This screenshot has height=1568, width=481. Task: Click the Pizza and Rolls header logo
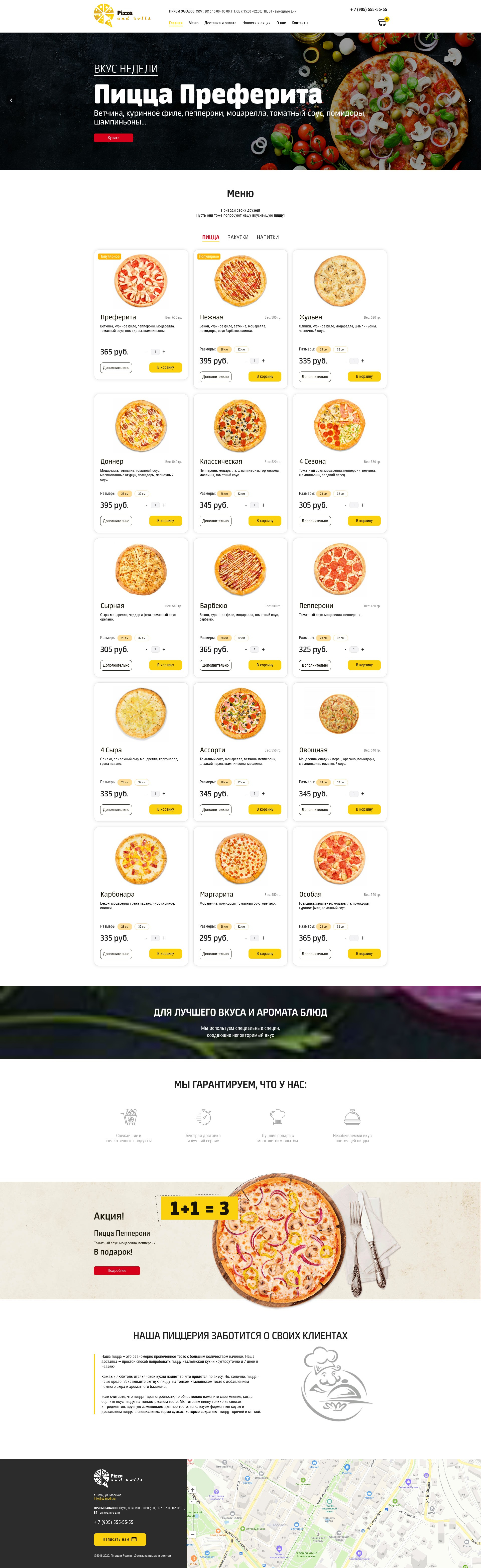[122, 15]
